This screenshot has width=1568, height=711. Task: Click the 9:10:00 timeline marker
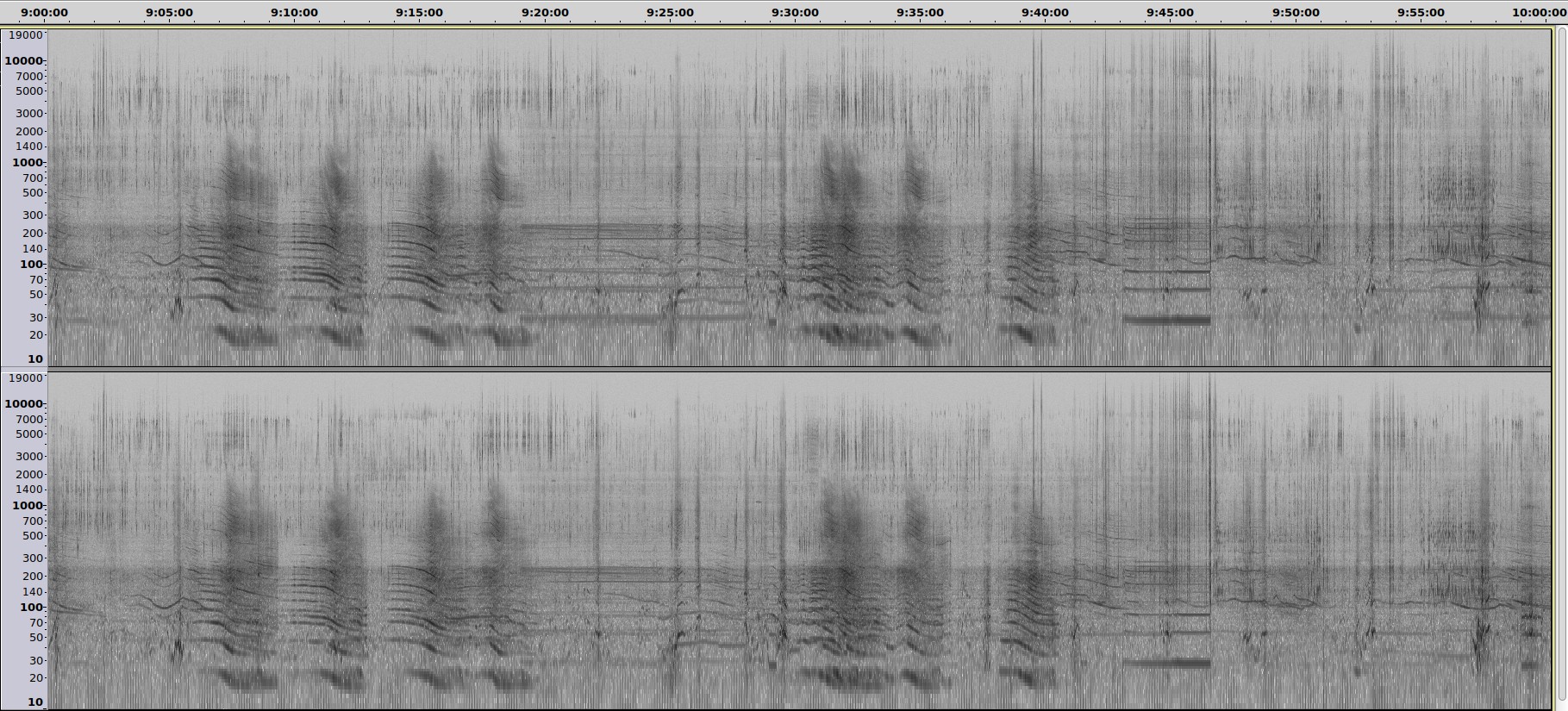pos(294,12)
